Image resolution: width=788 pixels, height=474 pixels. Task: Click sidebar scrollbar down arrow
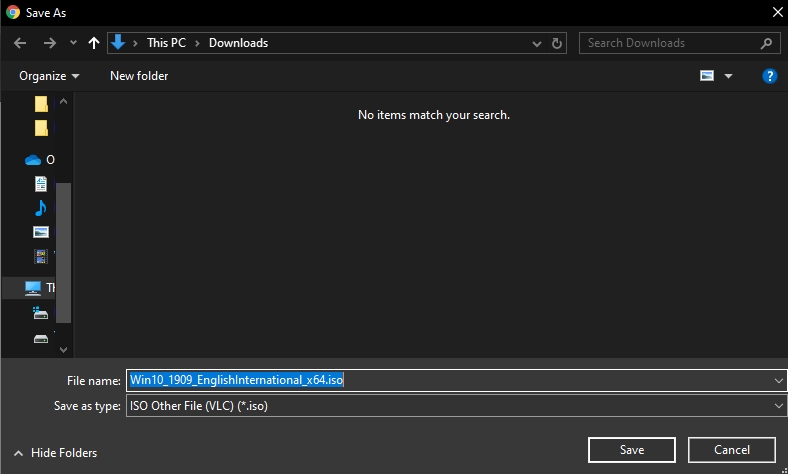(x=63, y=349)
